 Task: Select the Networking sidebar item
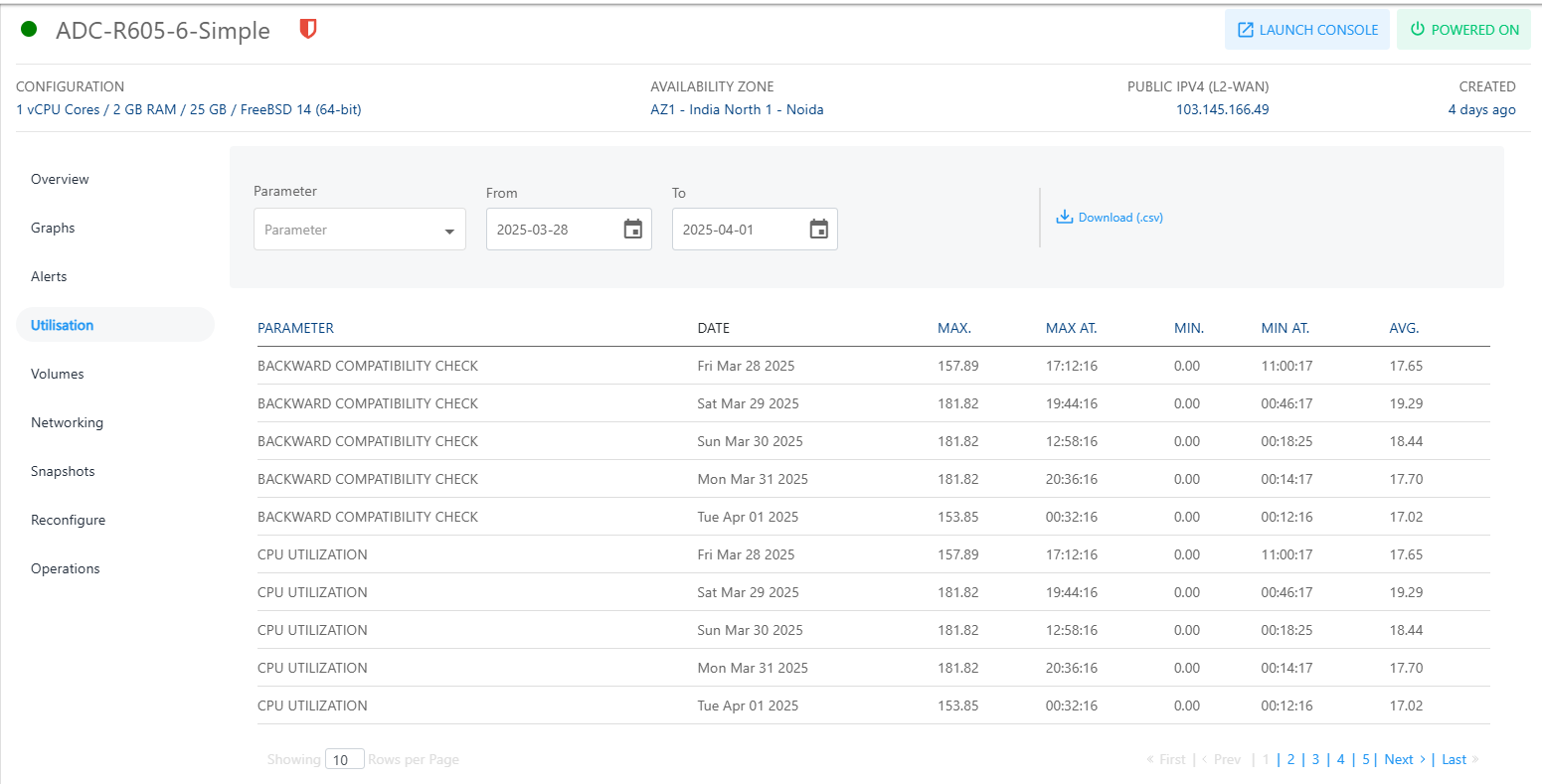[x=67, y=423]
